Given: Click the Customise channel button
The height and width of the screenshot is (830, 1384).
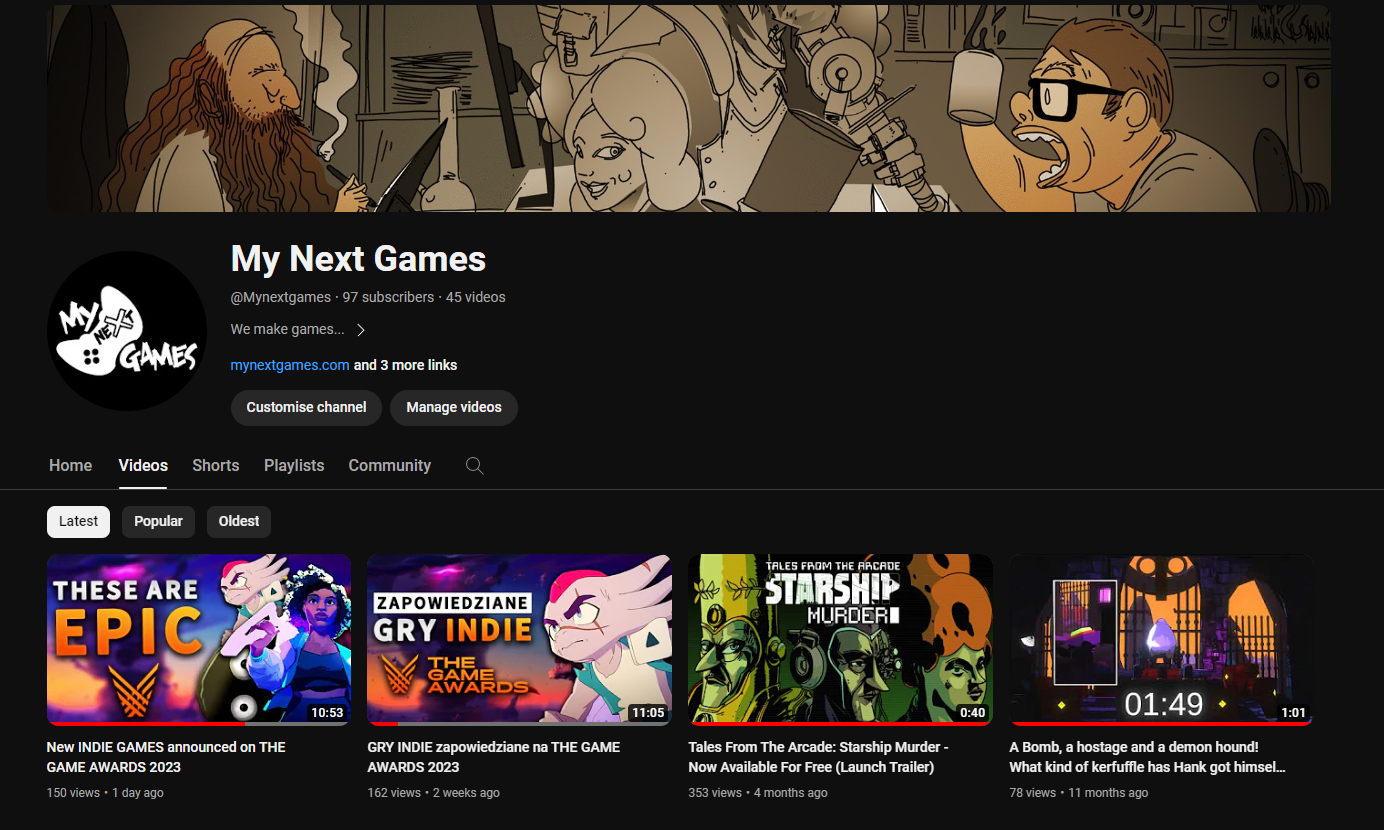Looking at the screenshot, I should point(306,408).
